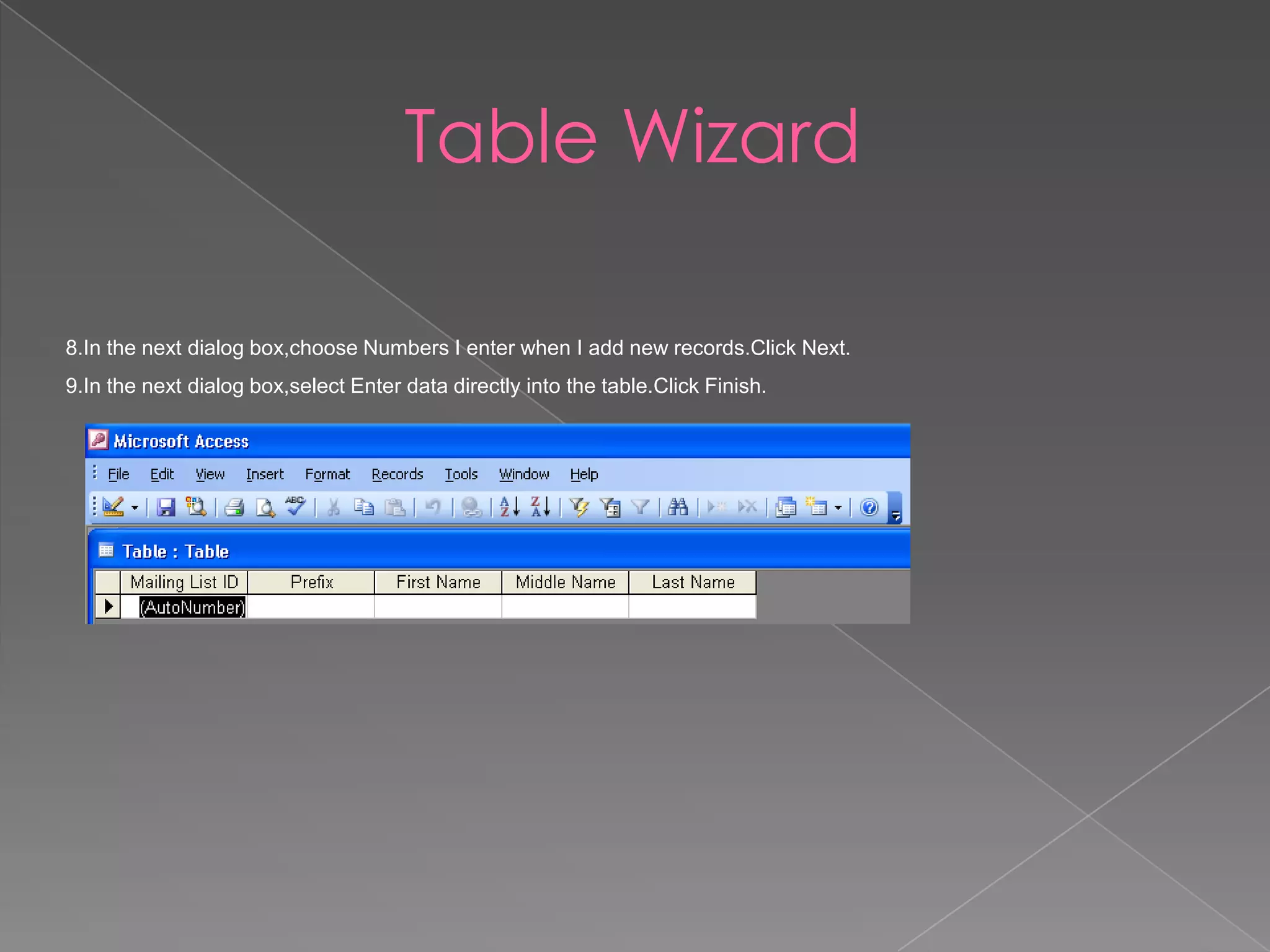Open the Tools menu
1270x952 pixels.
point(461,474)
